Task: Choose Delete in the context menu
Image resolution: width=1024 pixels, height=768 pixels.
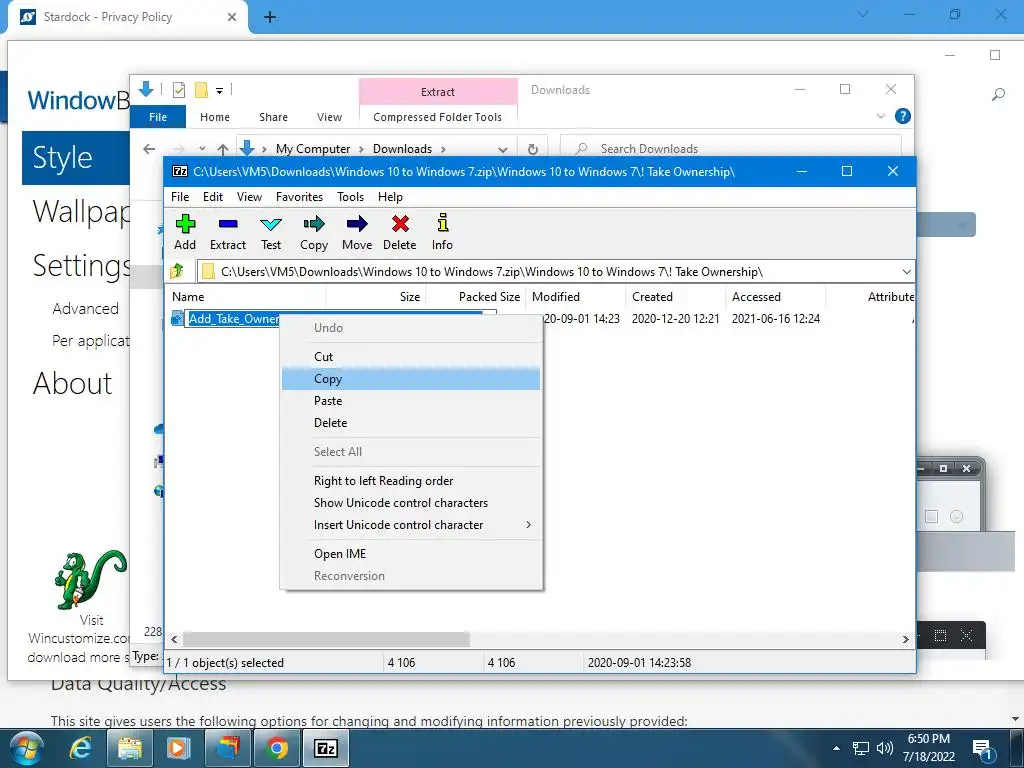Action: tap(411, 423)
